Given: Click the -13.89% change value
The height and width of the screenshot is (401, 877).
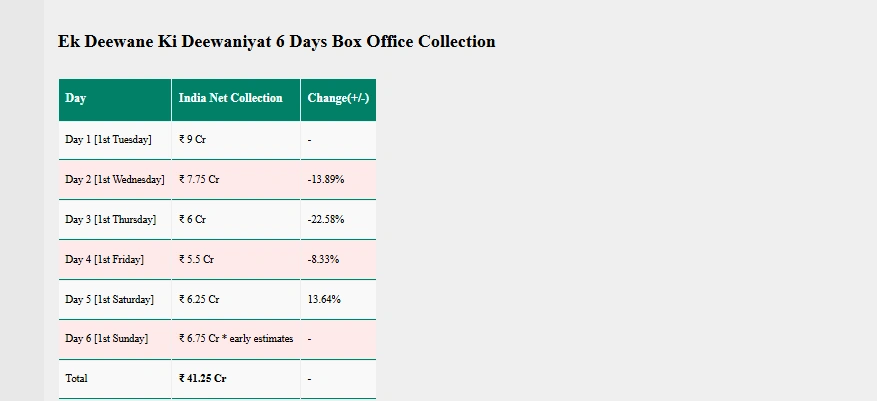Looking at the screenshot, I should click(326, 180).
